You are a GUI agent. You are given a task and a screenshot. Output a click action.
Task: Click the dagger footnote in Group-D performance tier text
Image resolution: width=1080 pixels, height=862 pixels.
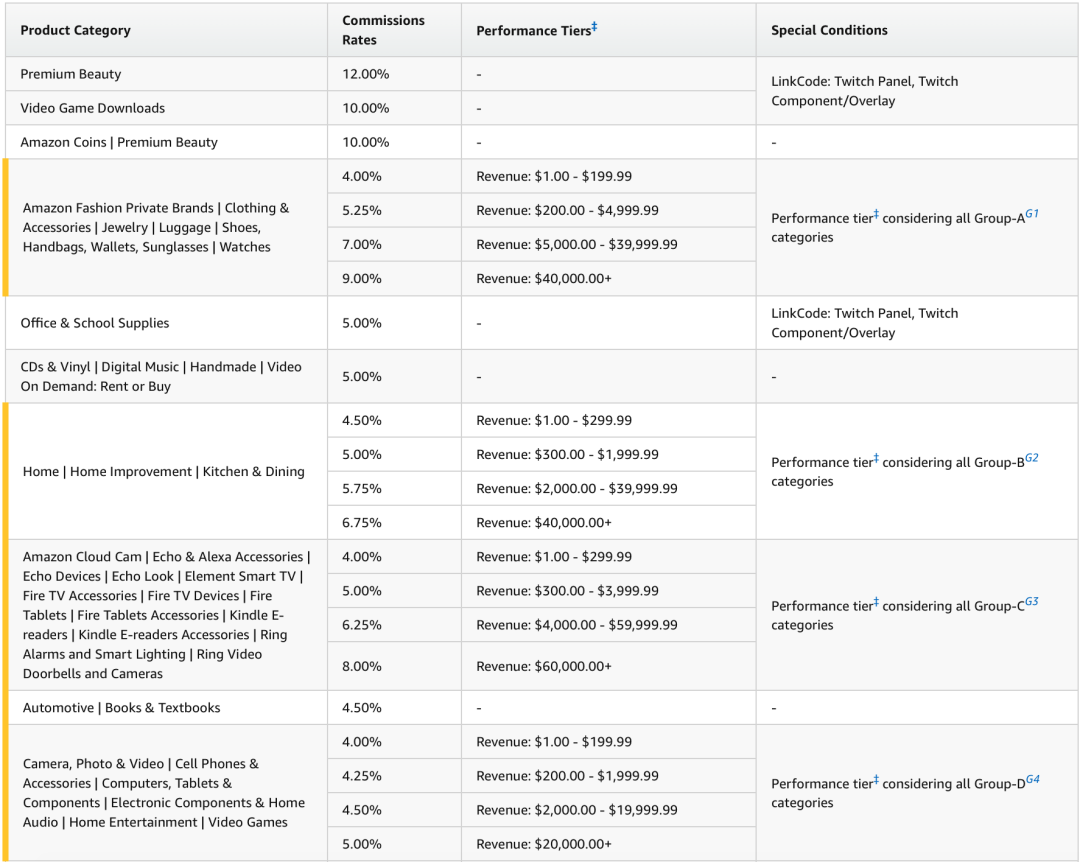[x=876, y=779]
